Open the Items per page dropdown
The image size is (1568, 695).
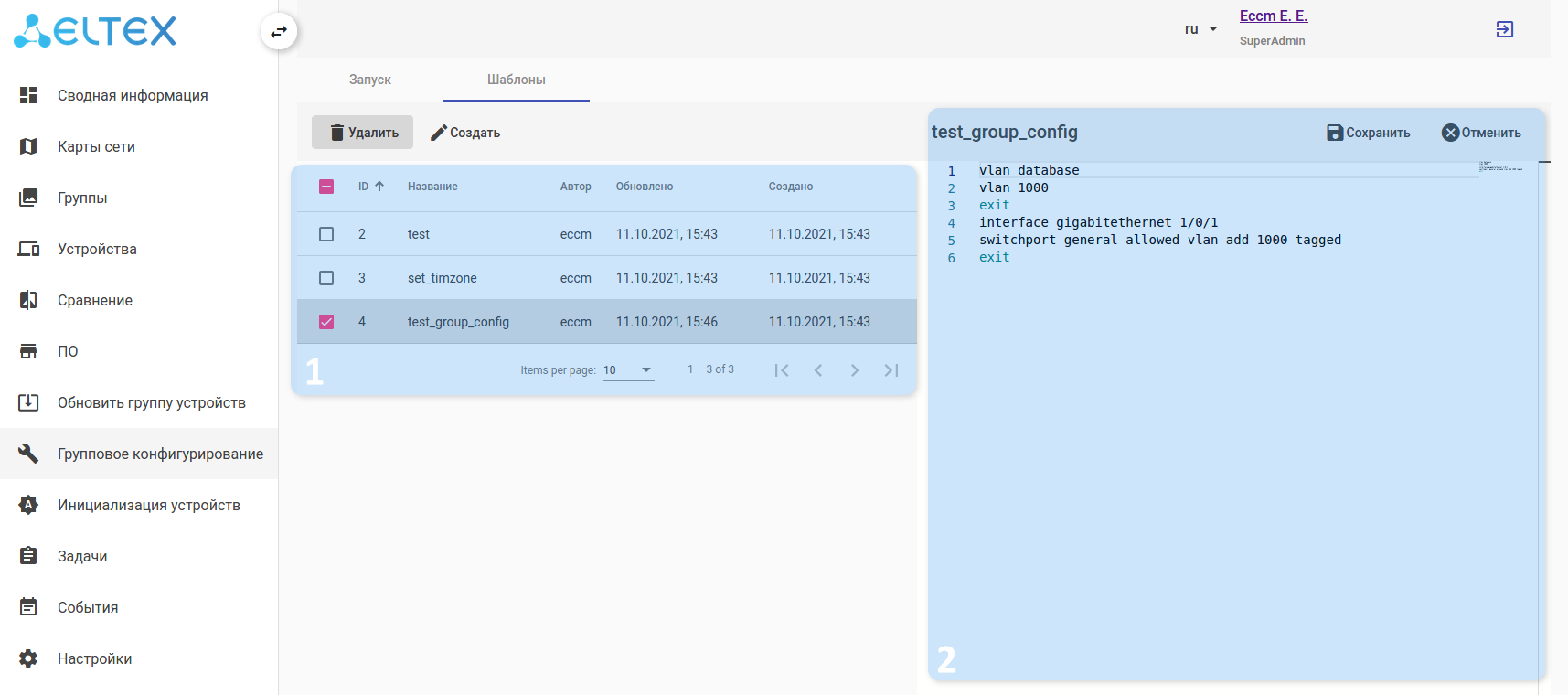coord(628,370)
